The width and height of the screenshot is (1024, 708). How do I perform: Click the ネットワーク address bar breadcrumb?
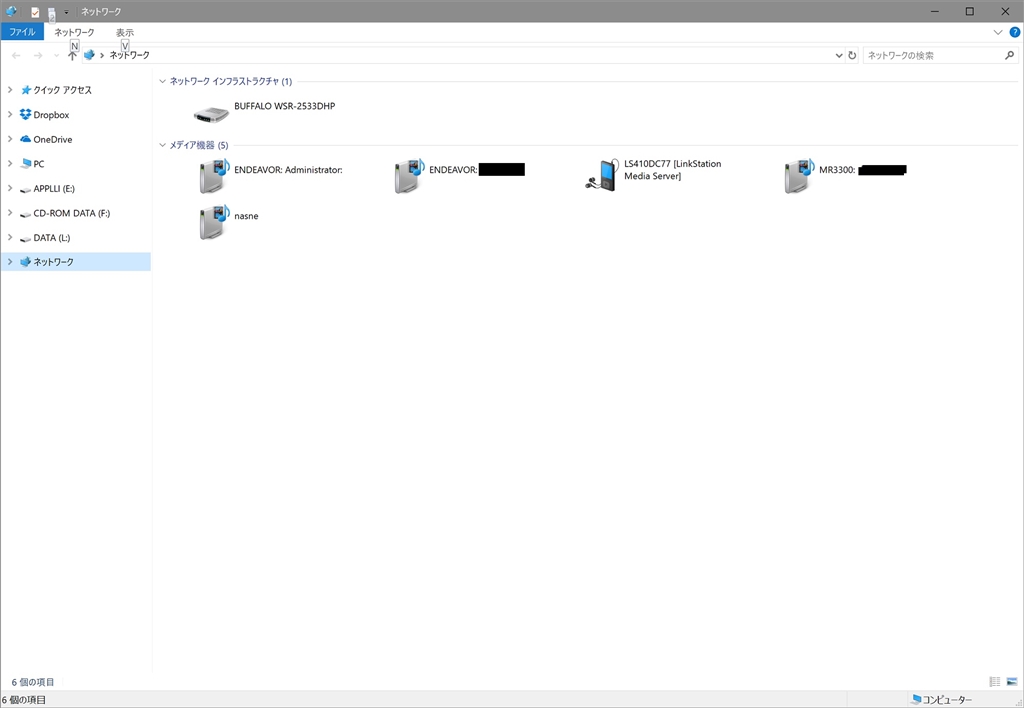point(129,56)
